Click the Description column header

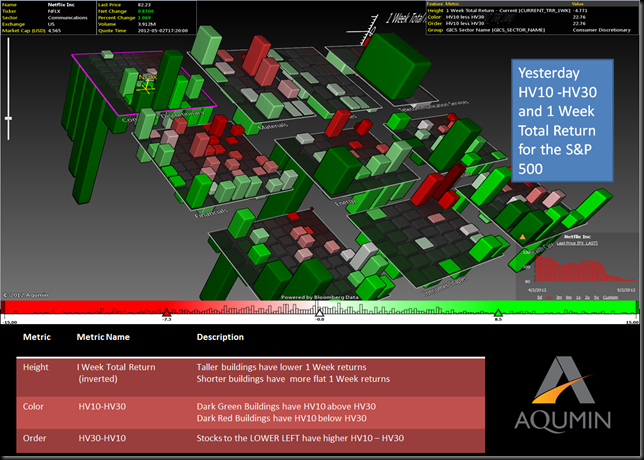220,337
